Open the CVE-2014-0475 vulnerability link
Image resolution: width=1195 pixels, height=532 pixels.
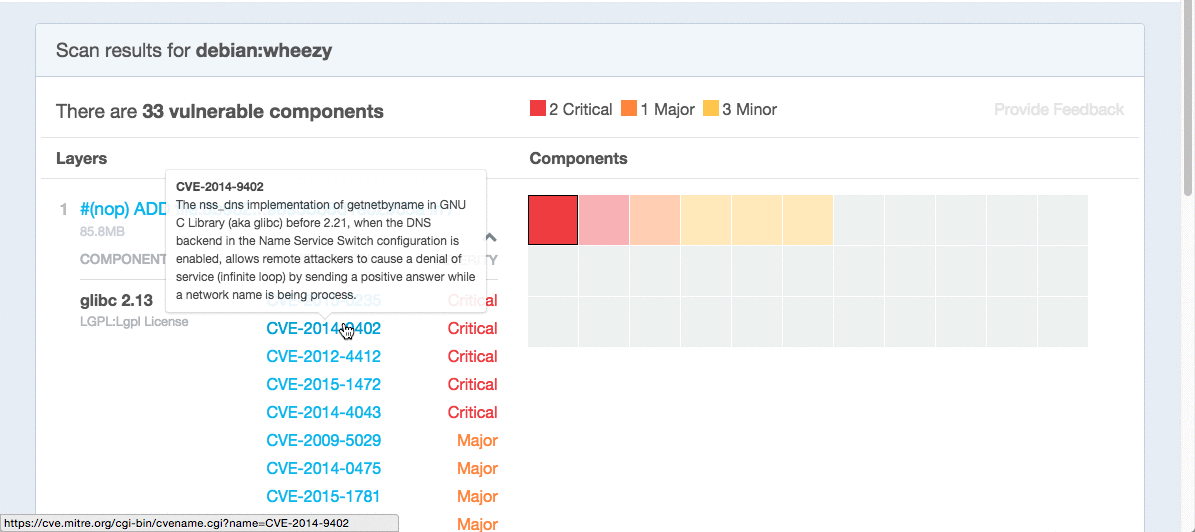[323, 469]
